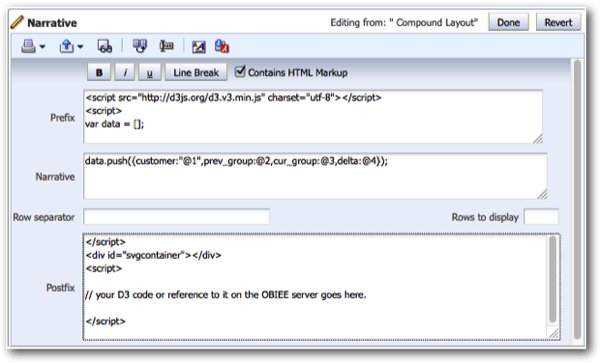Click into the Row separator field
This screenshot has height=363, width=600.
[176, 217]
